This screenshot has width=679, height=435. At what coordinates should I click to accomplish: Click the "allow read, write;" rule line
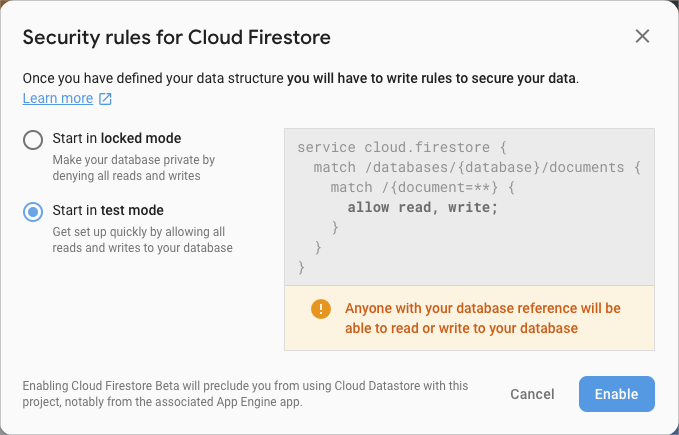pyautogui.click(x=422, y=208)
